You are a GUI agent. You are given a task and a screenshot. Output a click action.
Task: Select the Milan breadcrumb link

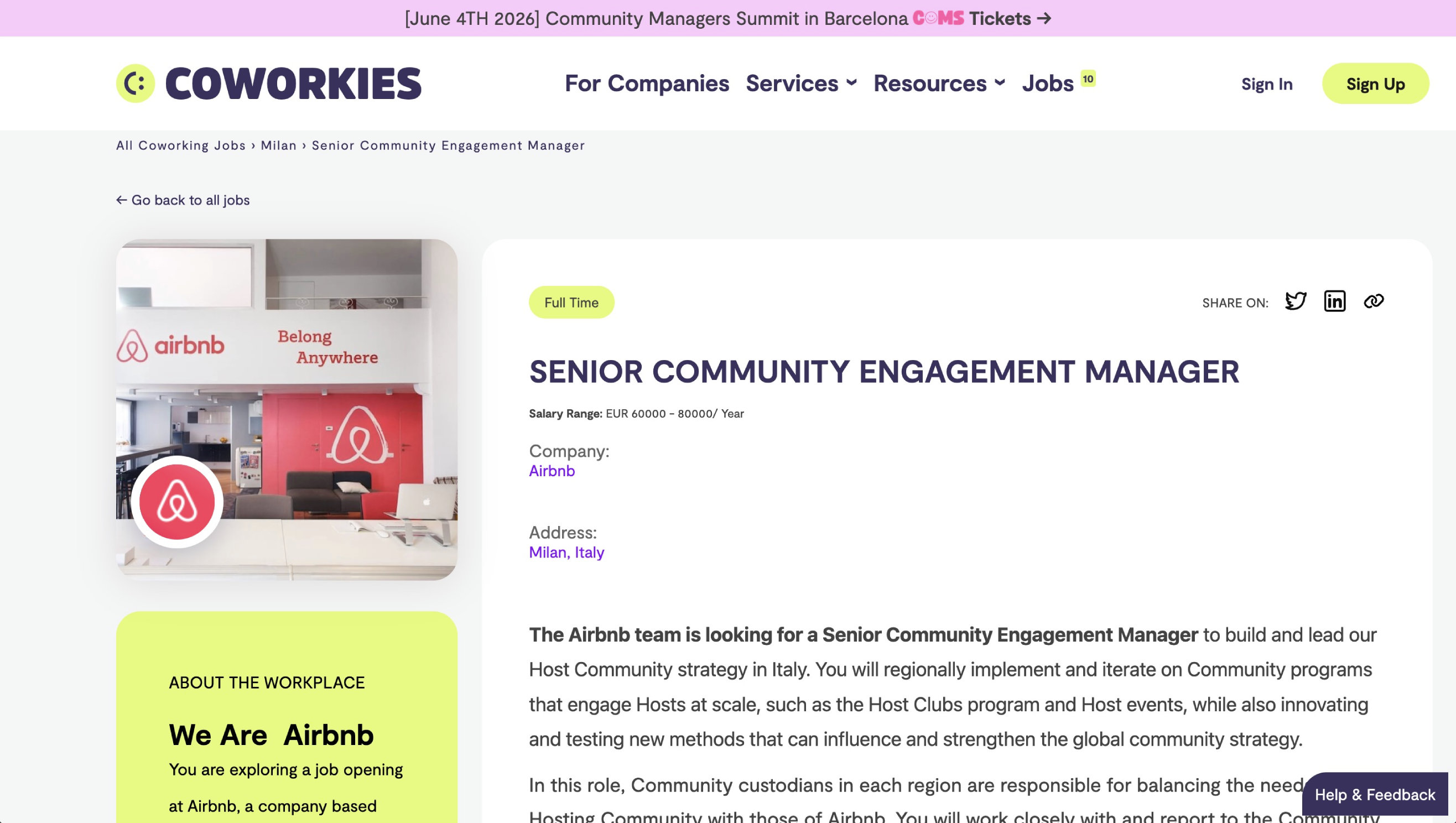[x=279, y=146]
